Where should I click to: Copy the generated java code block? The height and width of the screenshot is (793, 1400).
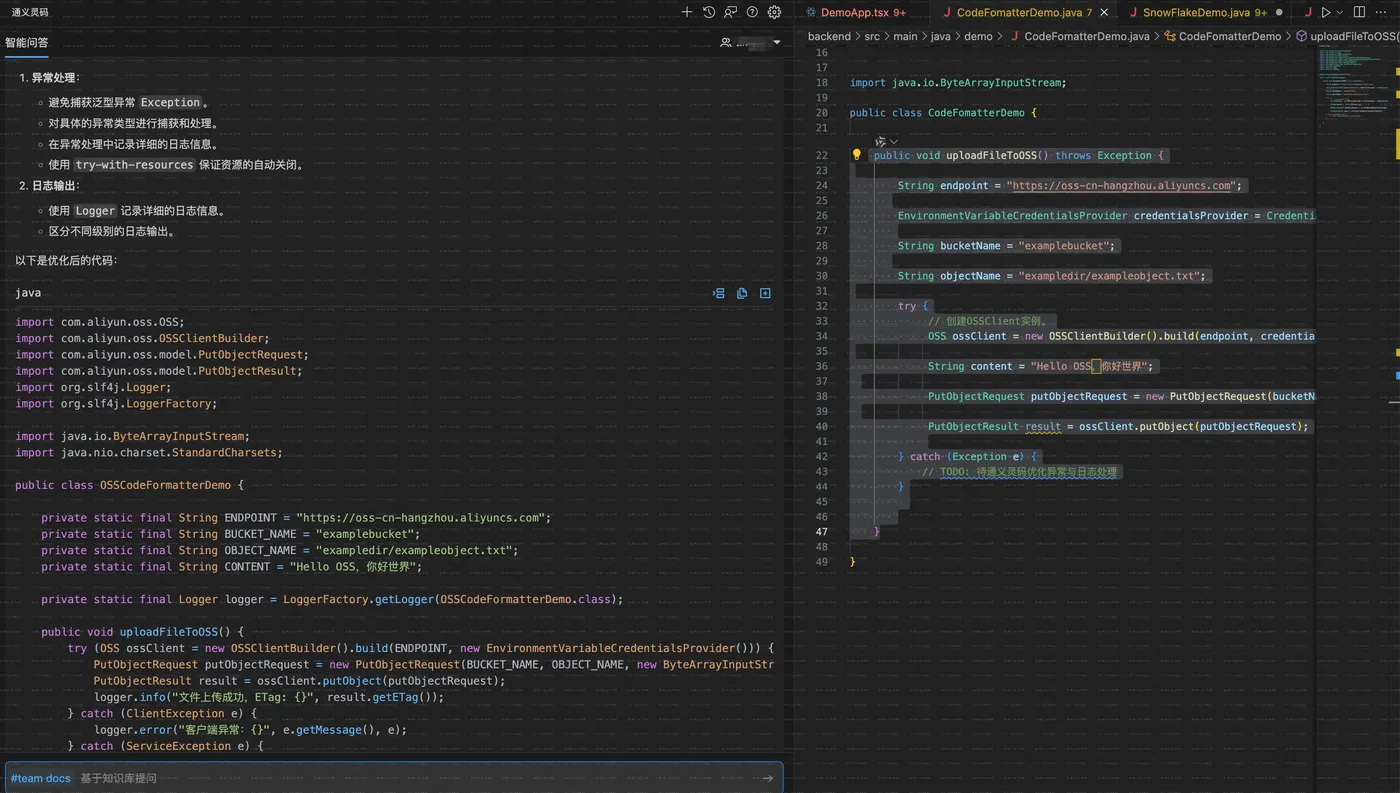coord(742,293)
